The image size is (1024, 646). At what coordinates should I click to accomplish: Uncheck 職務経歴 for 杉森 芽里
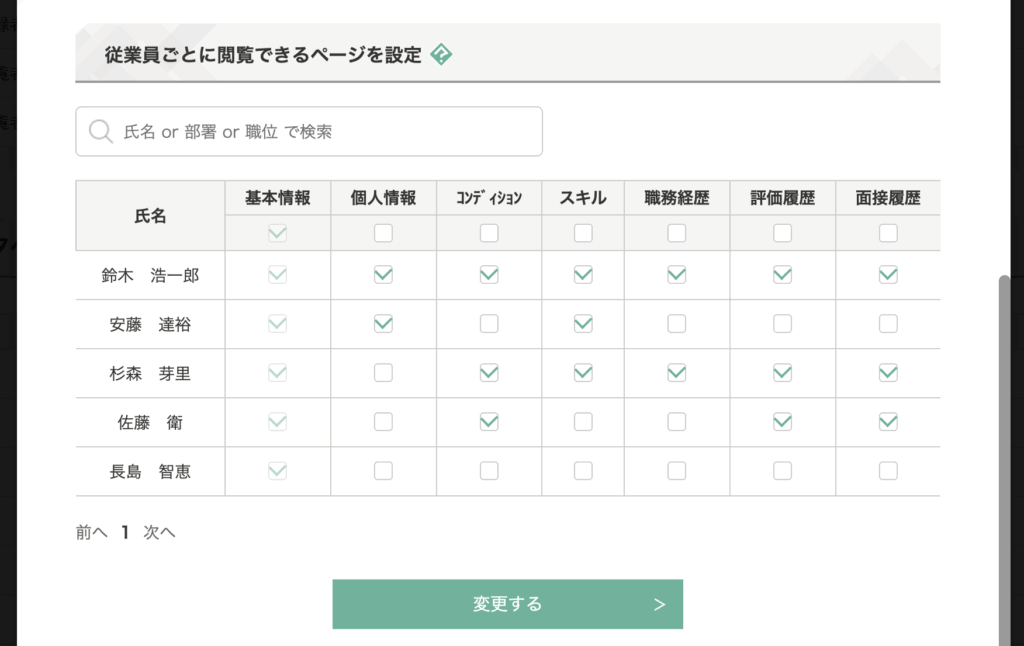(677, 373)
